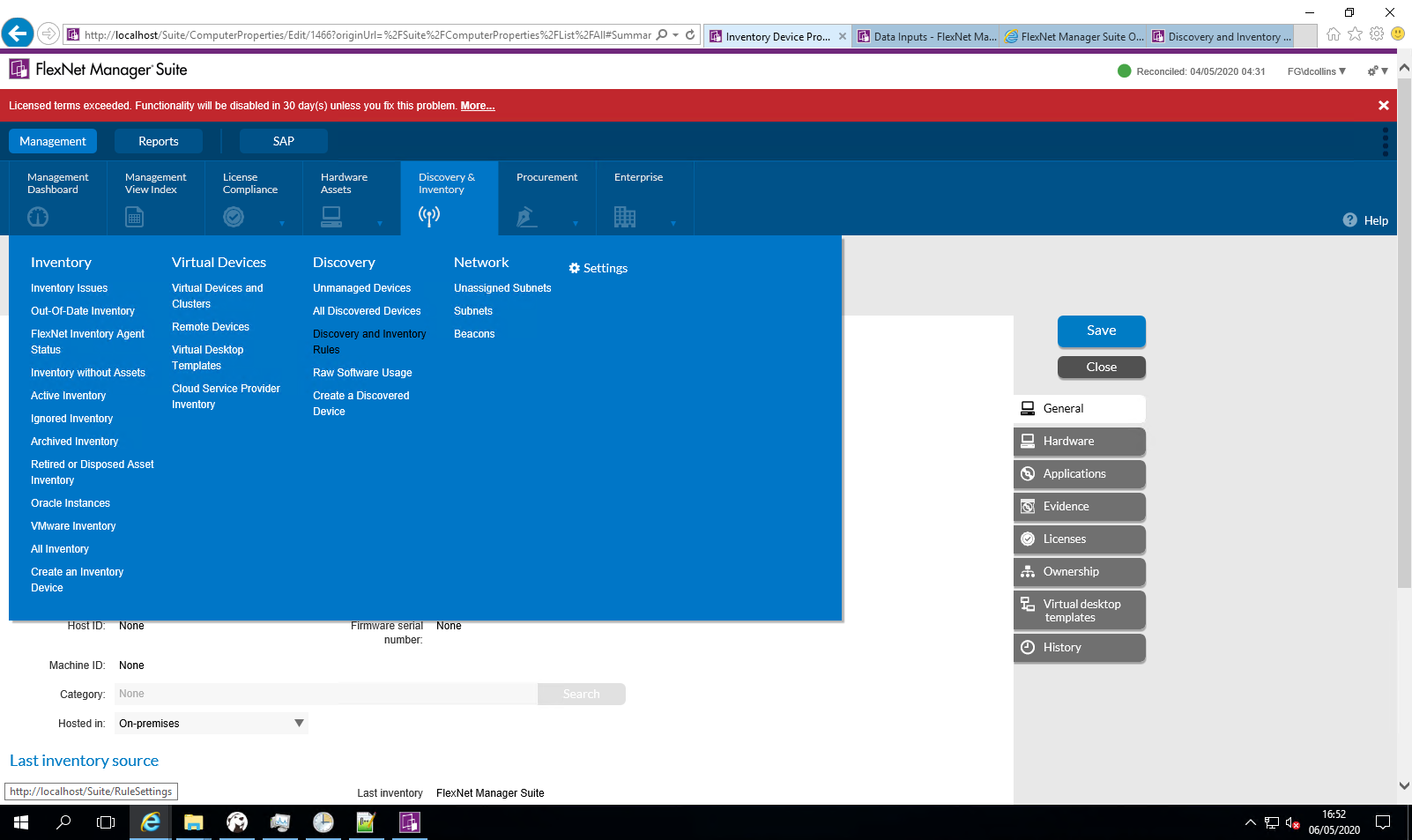The image size is (1412, 840).
Task: Open Remote Devices menu link
Action: 211,327
